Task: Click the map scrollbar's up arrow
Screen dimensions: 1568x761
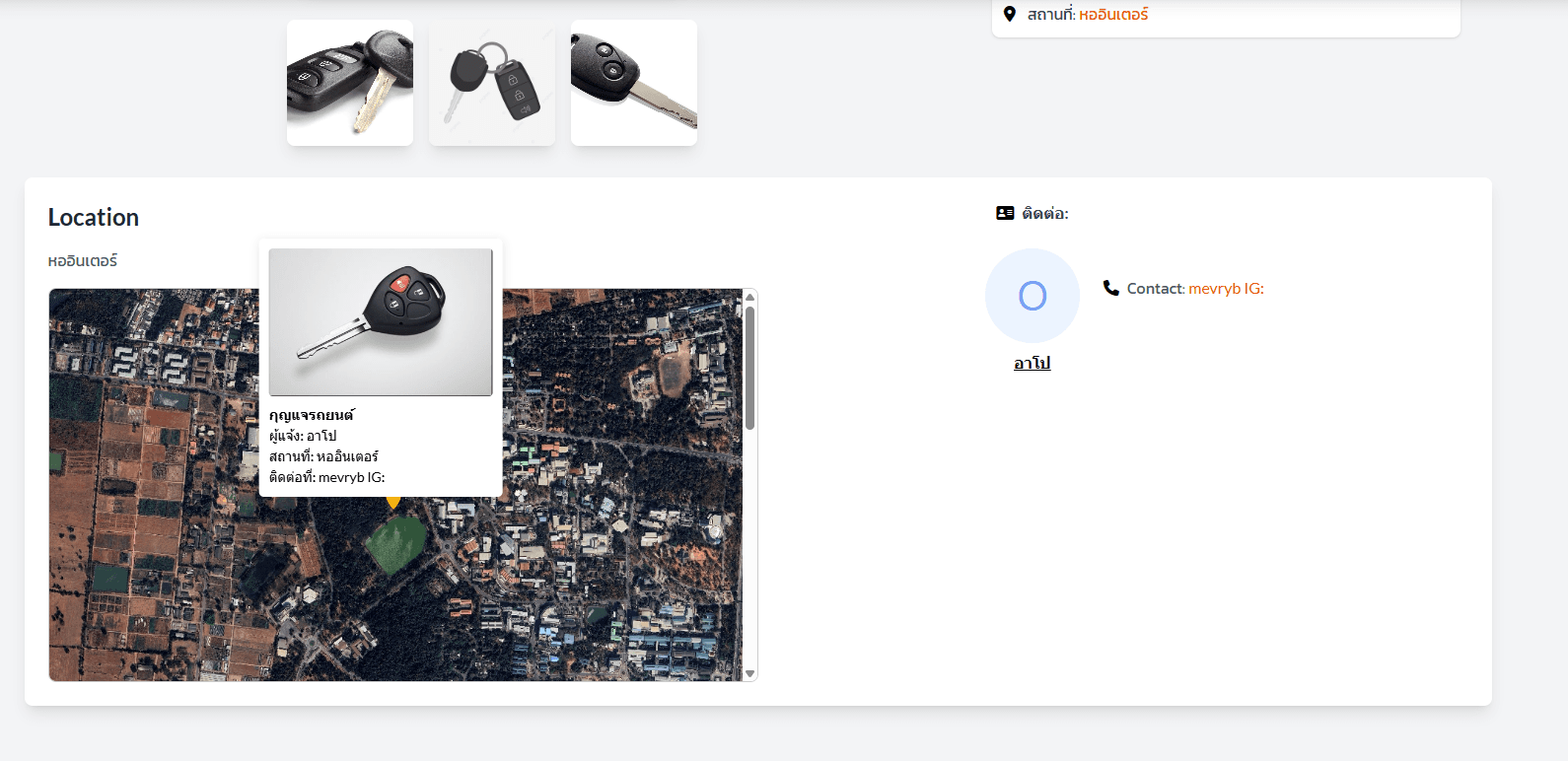Action: click(x=749, y=297)
